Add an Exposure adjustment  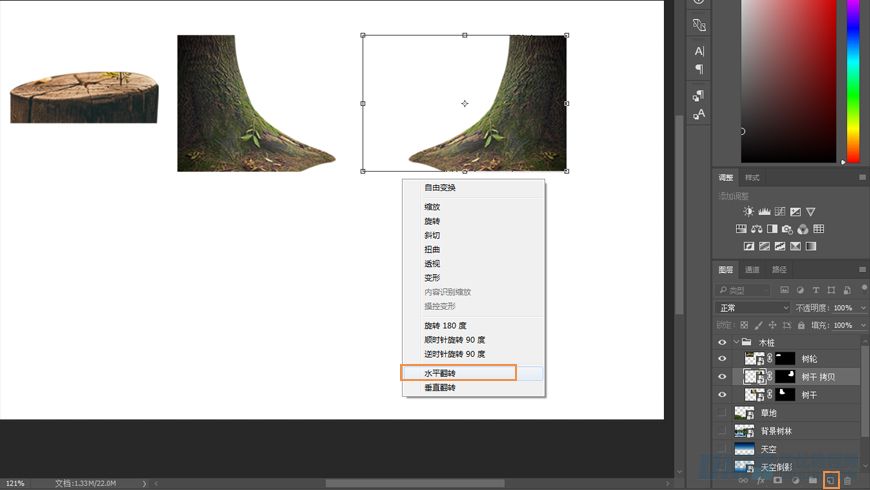795,211
